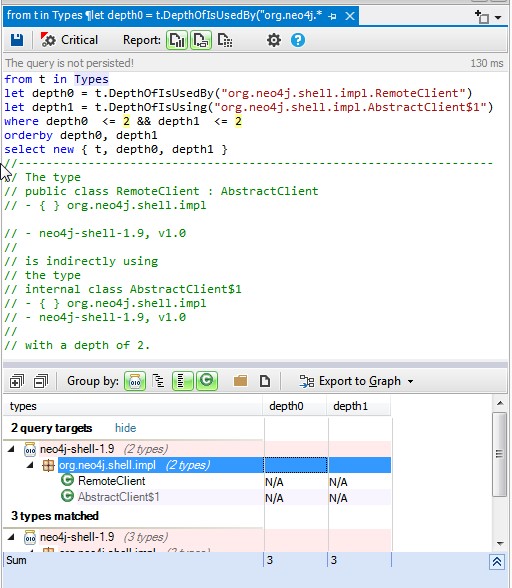The image size is (512, 588).
Task: Collapse neo4j-shell-1.9 (2 types) node
Action: [11, 449]
